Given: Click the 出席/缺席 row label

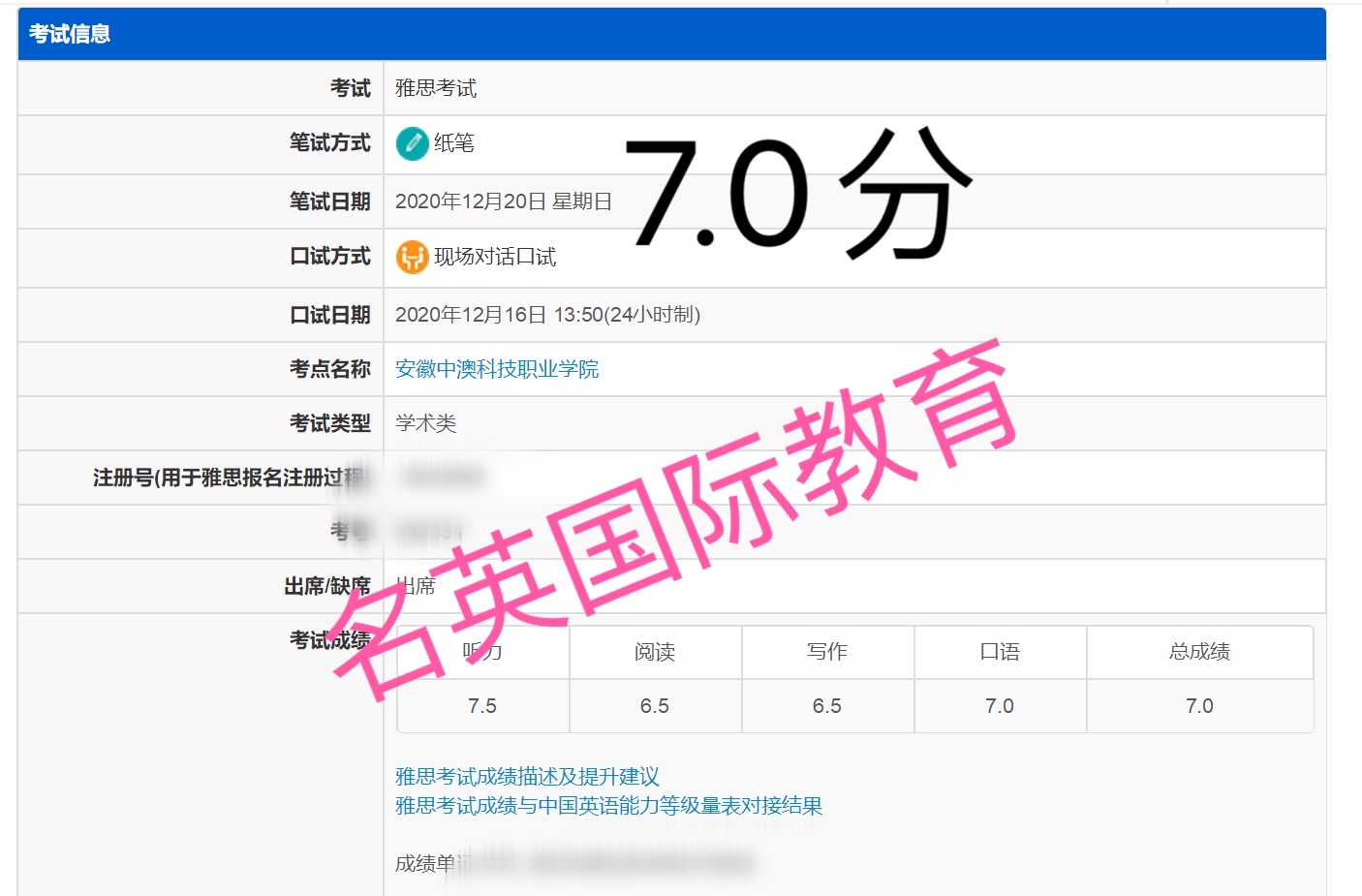Looking at the screenshot, I should click(327, 586).
